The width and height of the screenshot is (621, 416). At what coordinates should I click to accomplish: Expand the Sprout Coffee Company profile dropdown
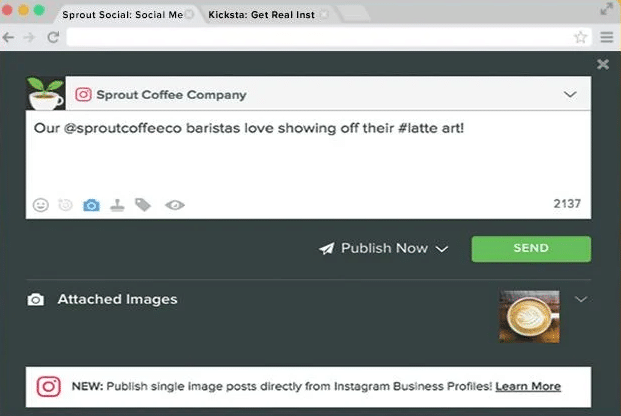(570, 94)
